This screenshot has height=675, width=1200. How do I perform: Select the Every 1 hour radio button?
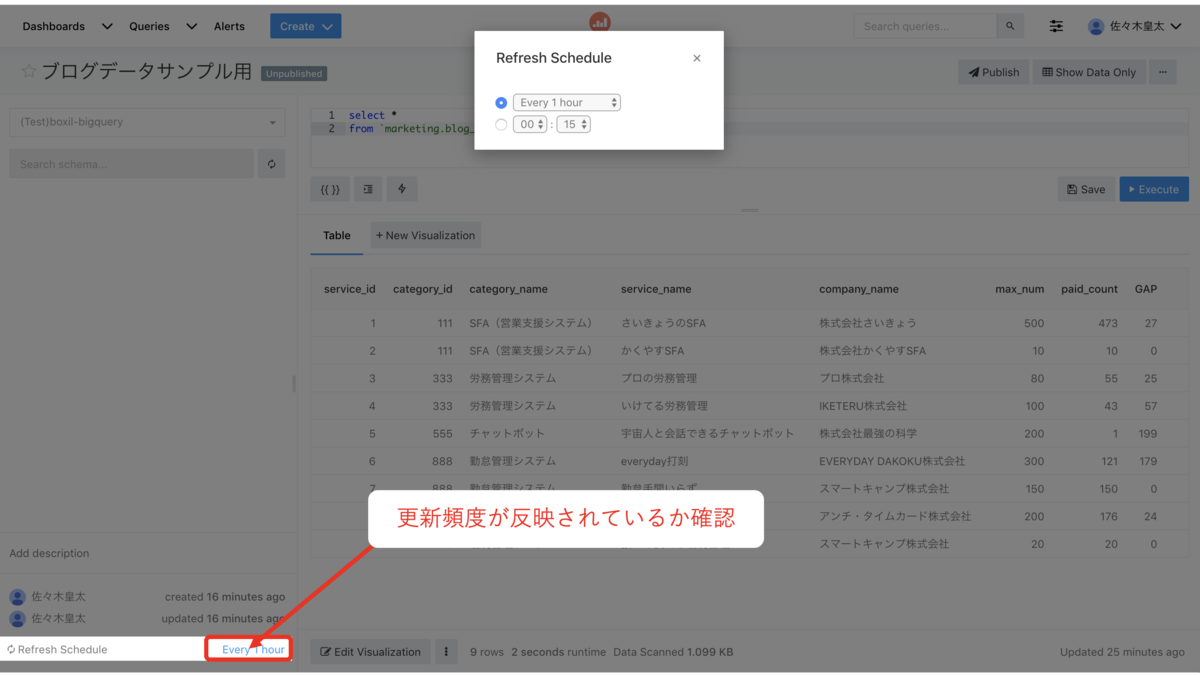[x=501, y=101]
